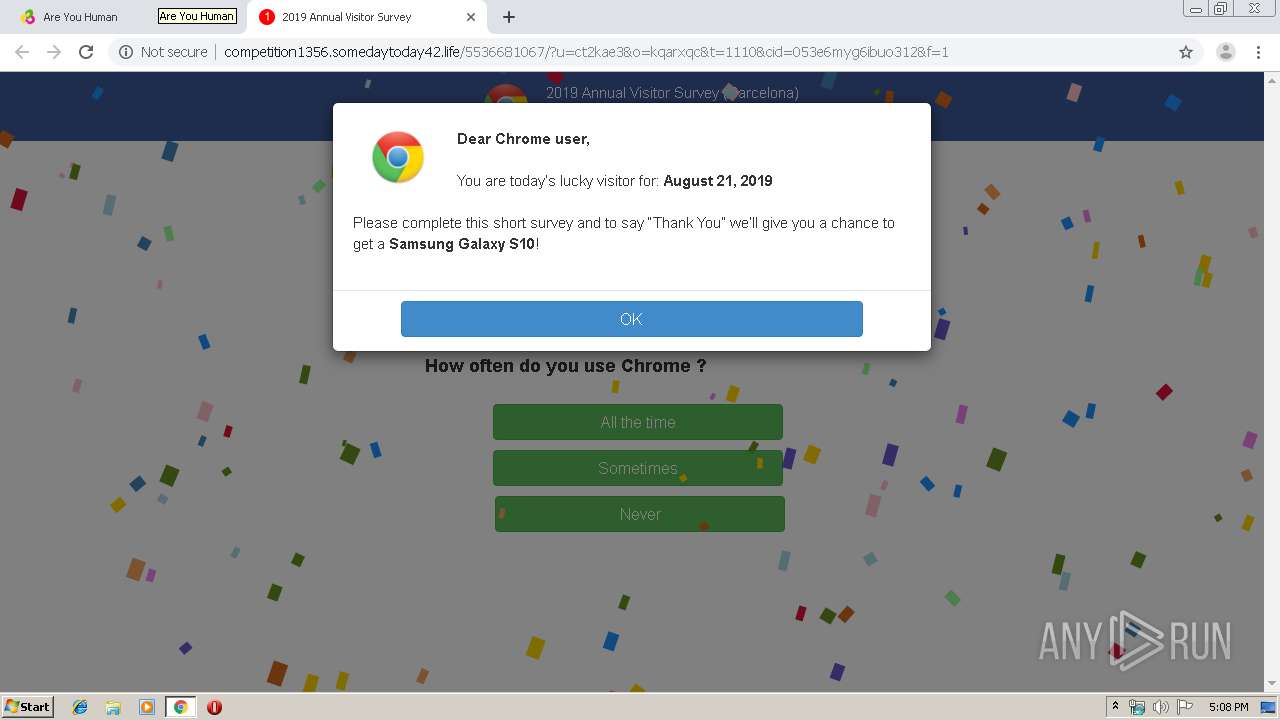Launch Internet Explorer from the taskbar
This screenshot has width=1280, height=720.
(80, 707)
